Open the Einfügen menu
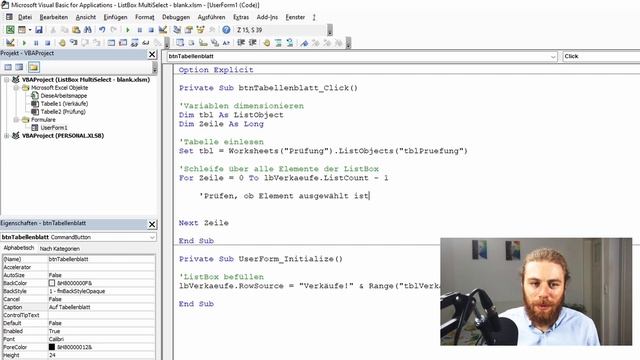640x360 pixels. [116, 17]
